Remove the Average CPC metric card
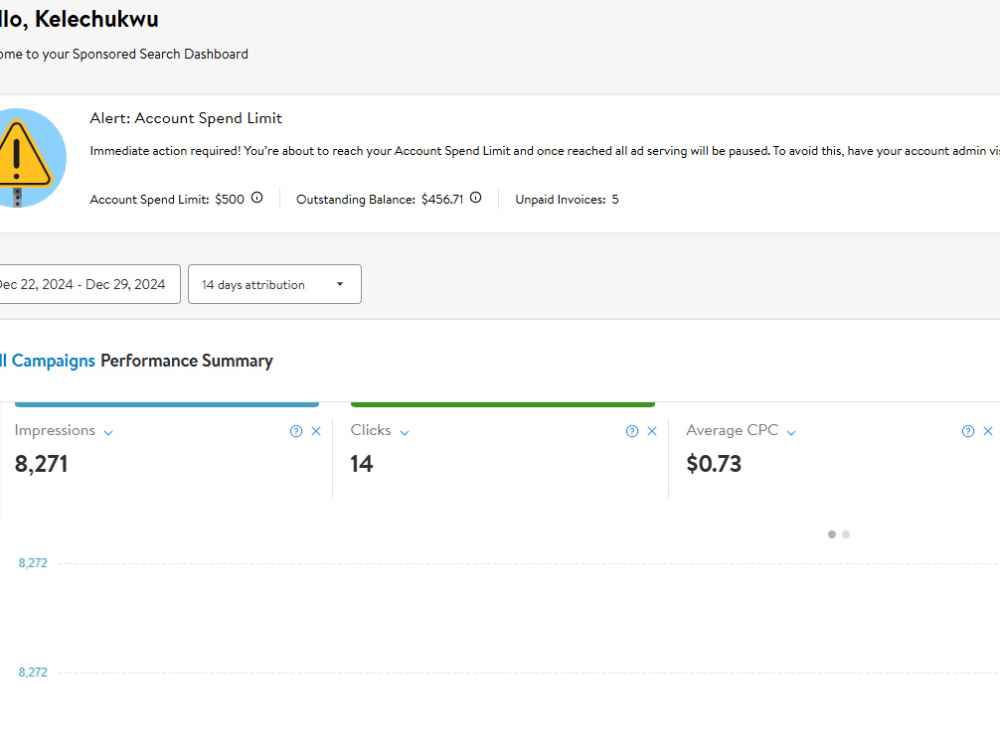The height and width of the screenshot is (750, 1000). [988, 431]
